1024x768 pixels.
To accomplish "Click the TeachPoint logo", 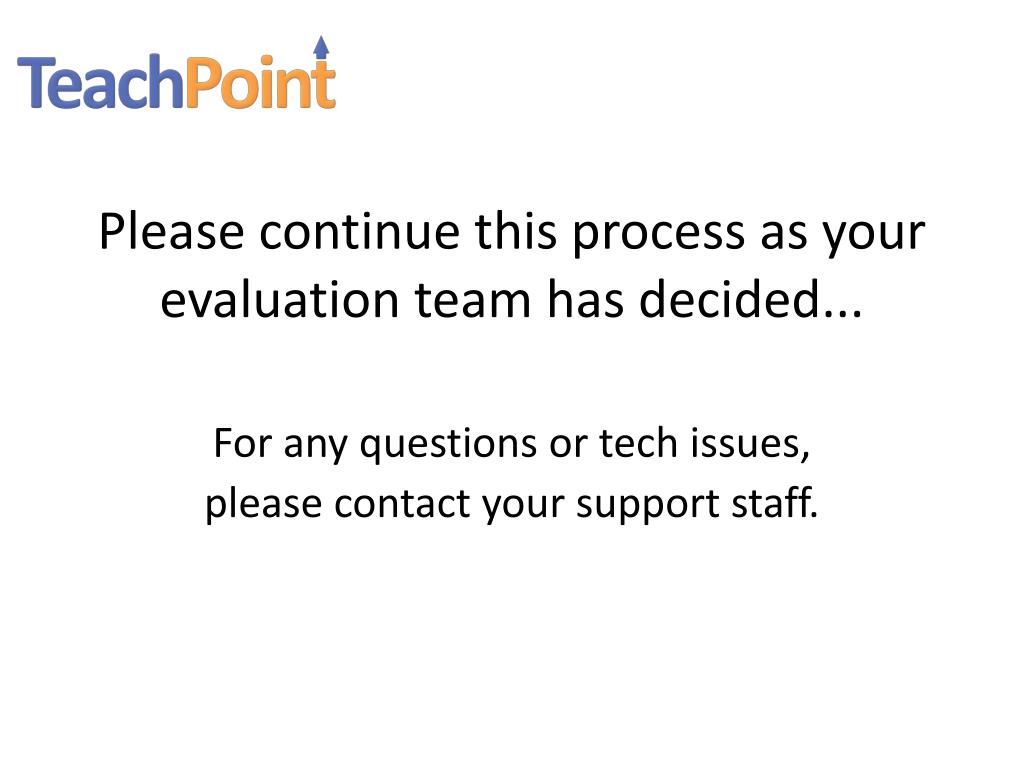I will (176, 73).
